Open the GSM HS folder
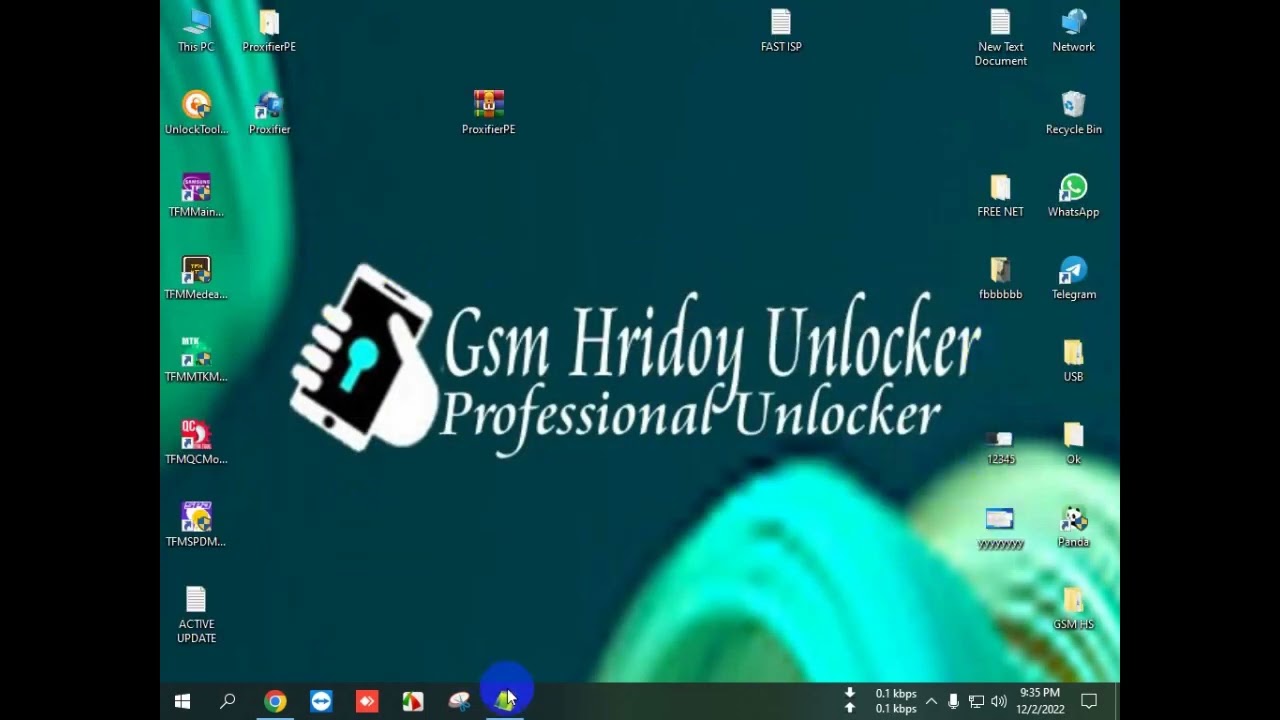The width and height of the screenshot is (1280, 720). (x=1073, y=607)
